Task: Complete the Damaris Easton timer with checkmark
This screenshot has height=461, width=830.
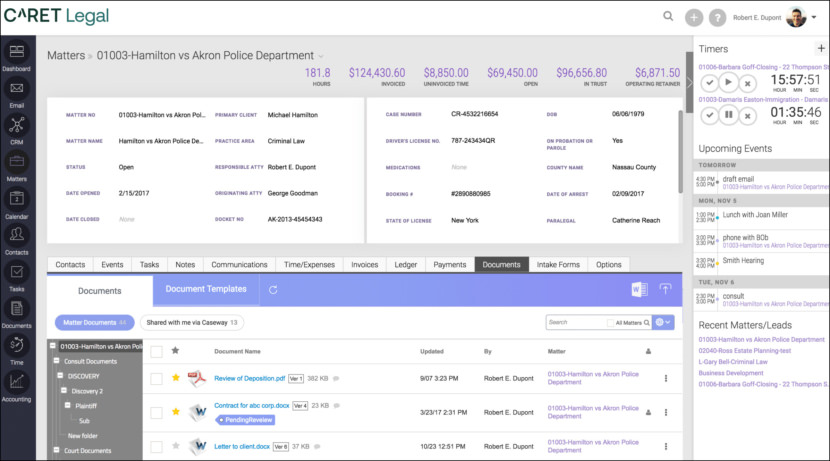Action: 709,115
